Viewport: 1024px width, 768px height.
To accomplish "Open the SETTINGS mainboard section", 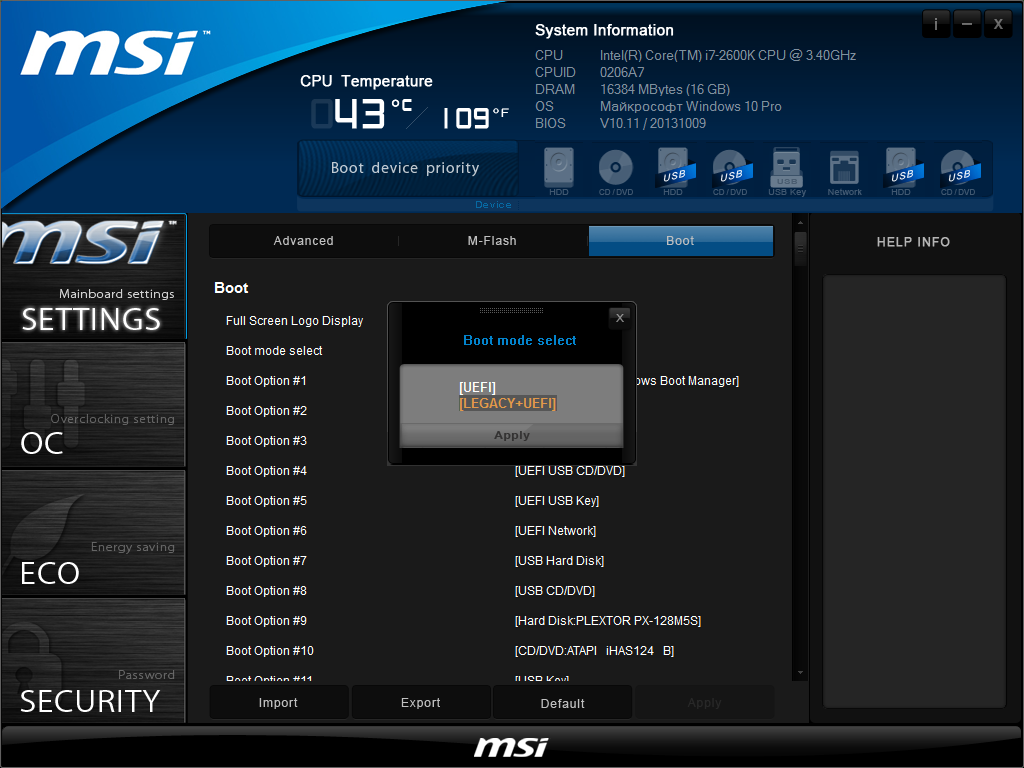I will pyautogui.click(x=93, y=277).
